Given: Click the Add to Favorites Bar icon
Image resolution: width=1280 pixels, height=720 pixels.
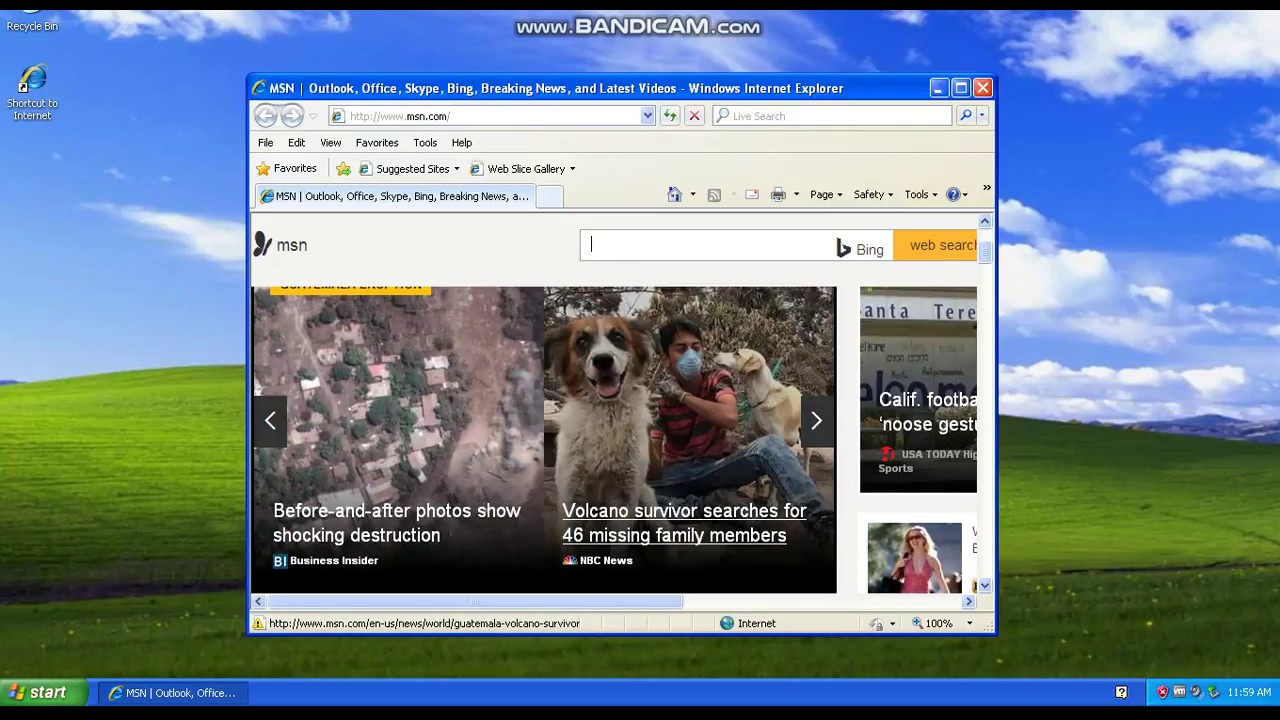Looking at the screenshot, I should 343,169.
